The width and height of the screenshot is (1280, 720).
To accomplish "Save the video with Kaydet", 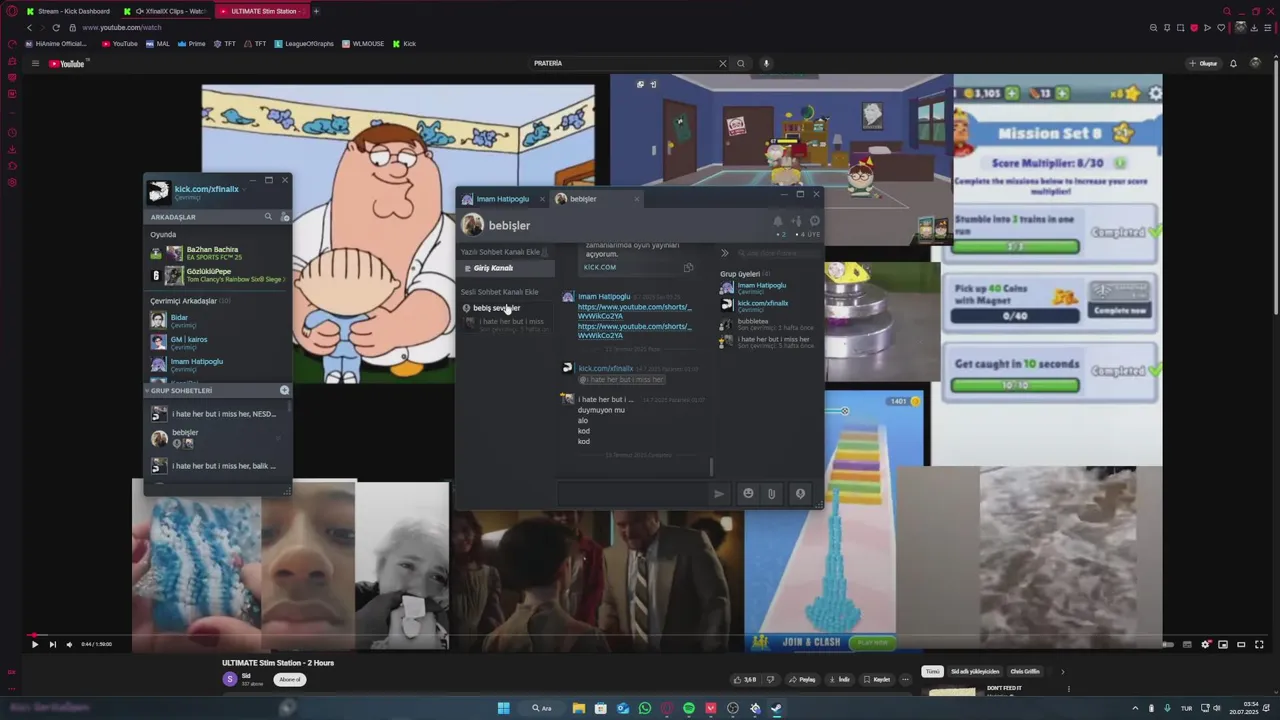I will [x=877, y=679].
